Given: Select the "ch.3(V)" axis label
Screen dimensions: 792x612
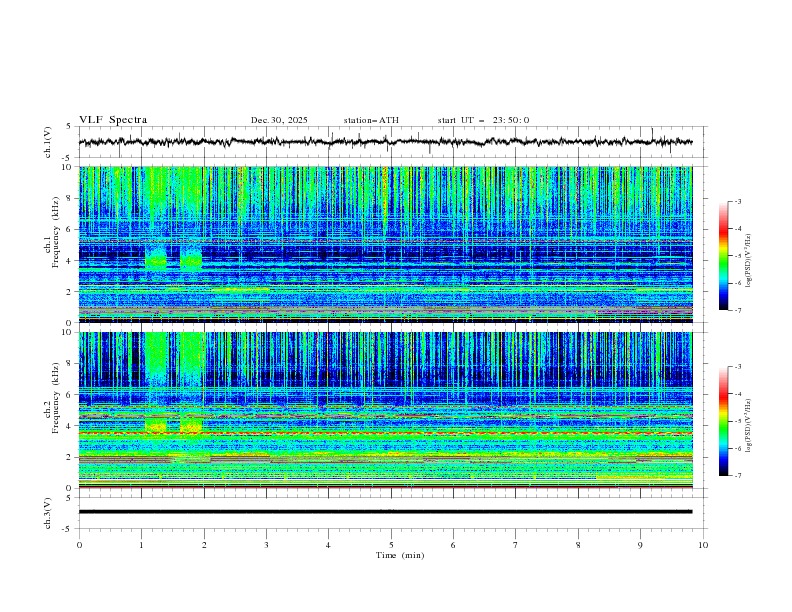Looking at the screenshot, I should coord(47,512).
